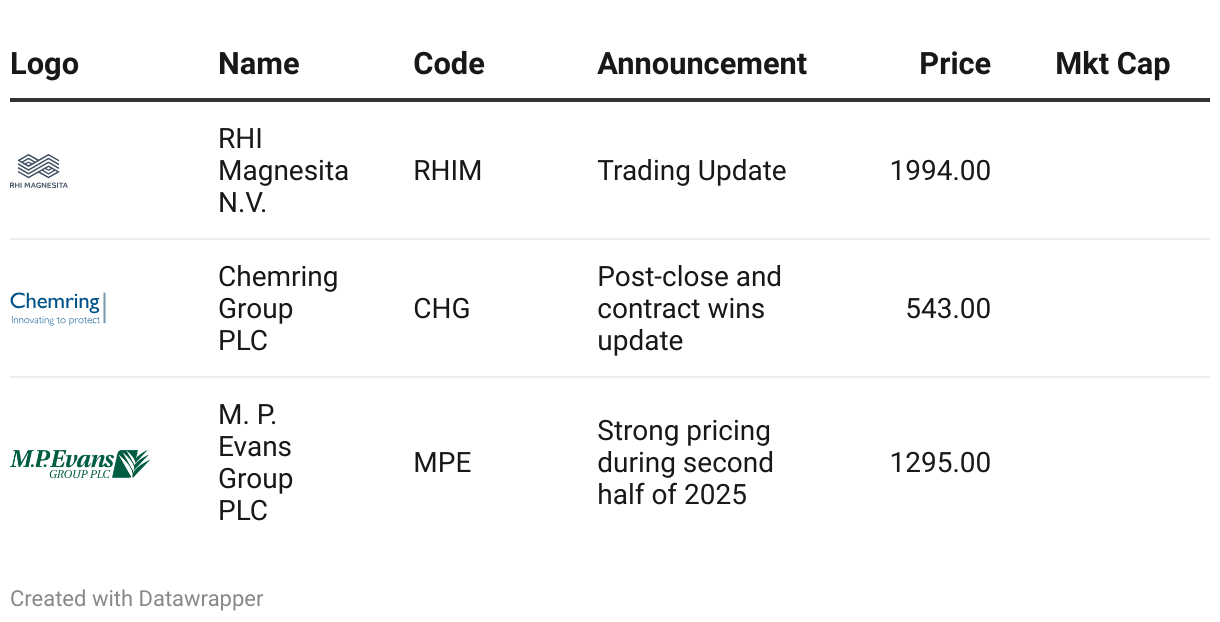Click the Chemring logo
Viewport: 1220px width, 622px height.
click(x=57, y=308)
